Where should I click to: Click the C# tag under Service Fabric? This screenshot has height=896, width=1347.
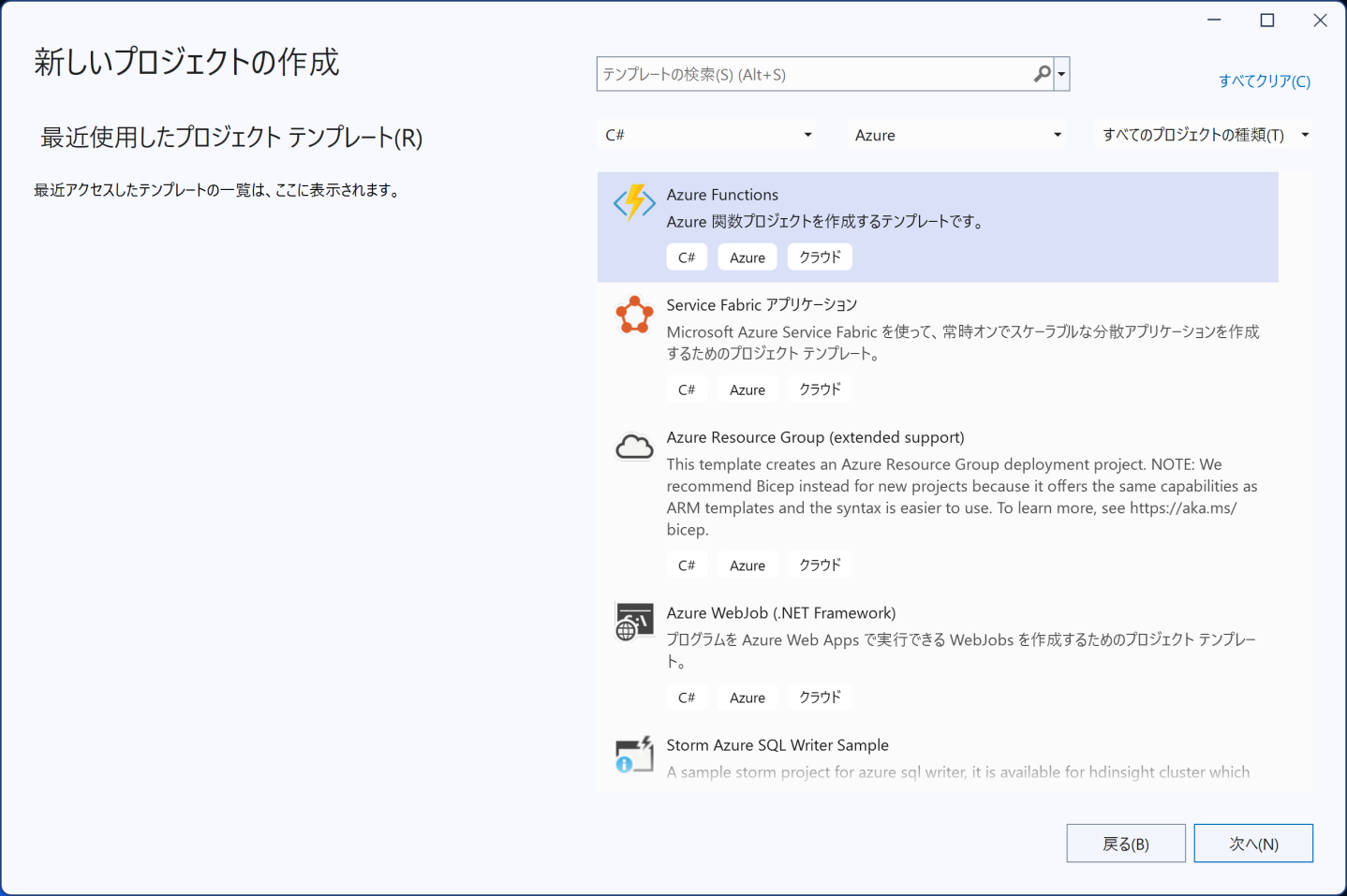click(687, 389)
